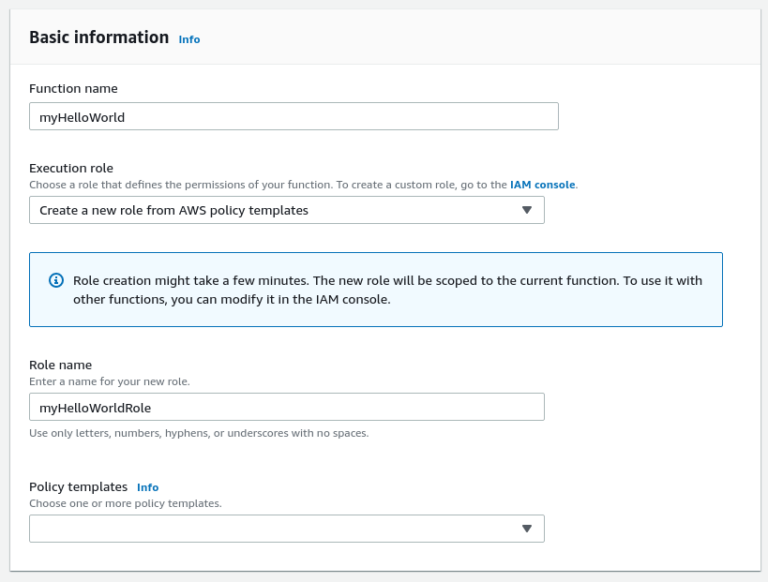Open the IAM console link
Viewport: 768px width, 582px height.
[x=543, y=185]
